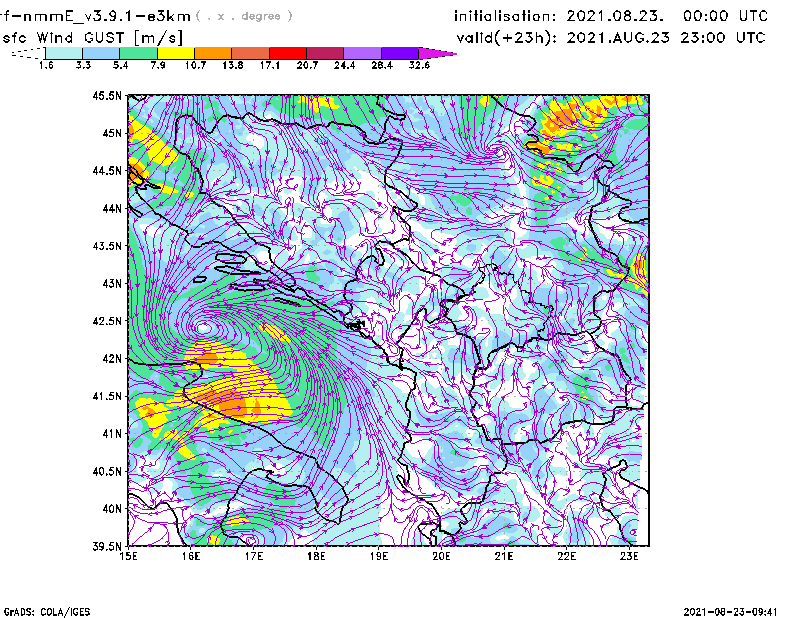Click the light cyan 1.6–3.3 legend swatch
Screen dimensions: 800x618
(x=64, y=53)
